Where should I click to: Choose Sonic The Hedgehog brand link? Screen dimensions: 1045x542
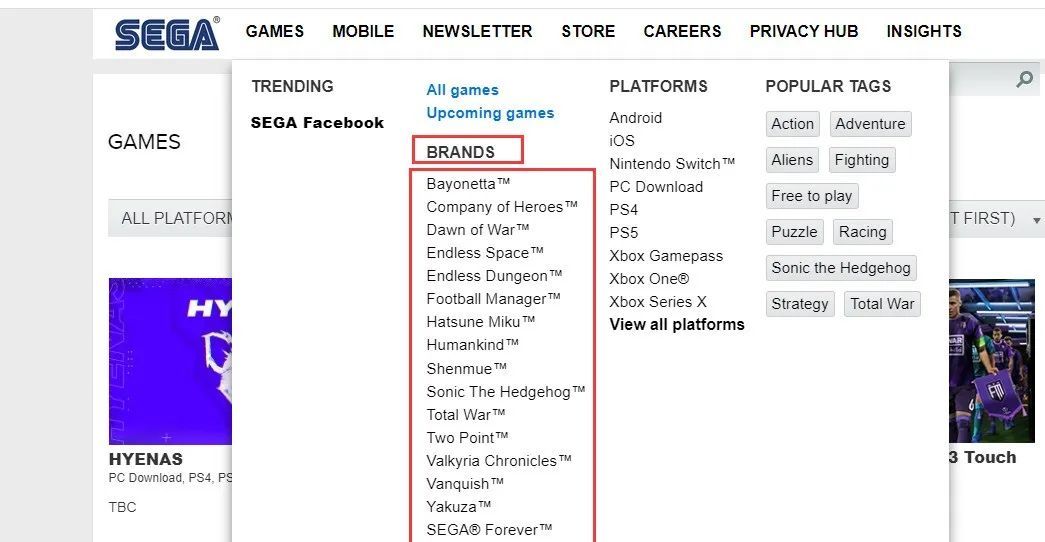506,391
